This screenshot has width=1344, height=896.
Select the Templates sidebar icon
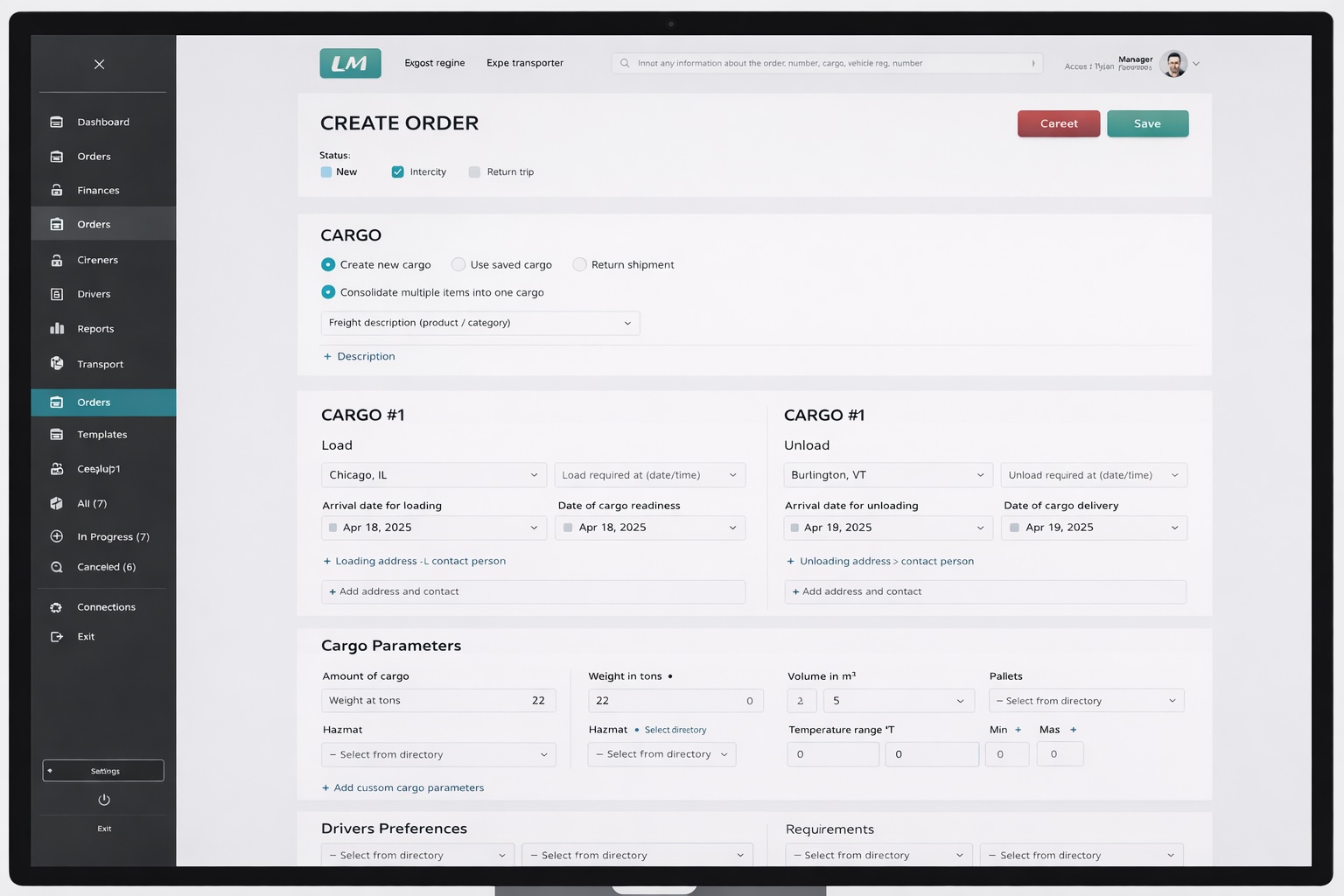[x=57, y=434]
